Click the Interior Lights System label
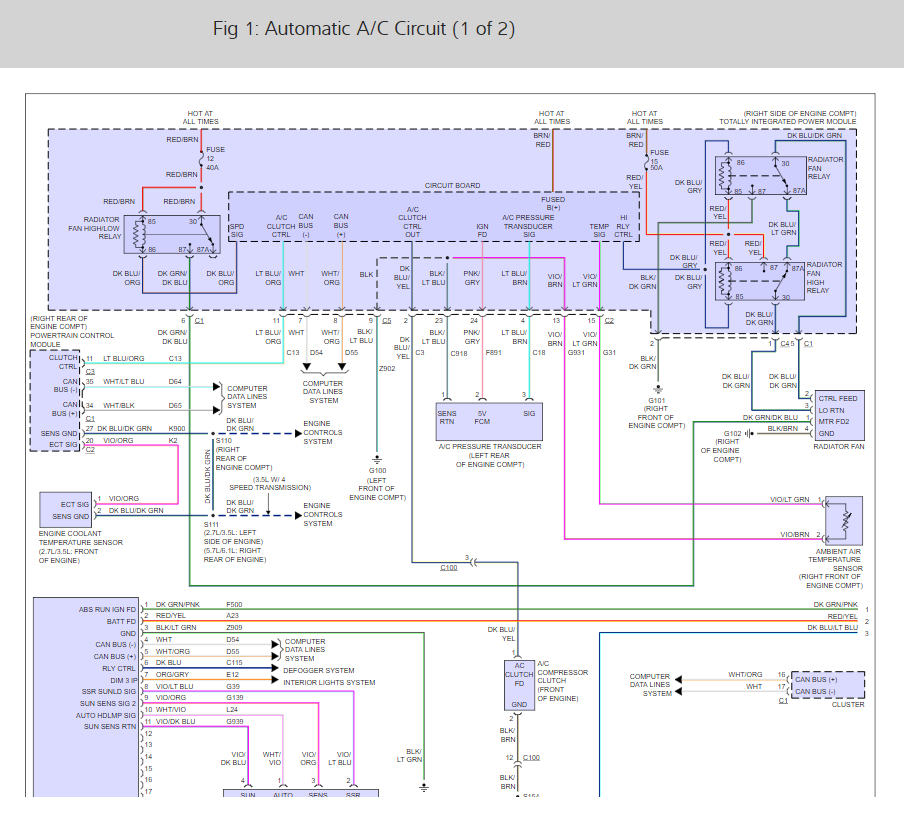The image size is (904, 821). coord(329,683)
